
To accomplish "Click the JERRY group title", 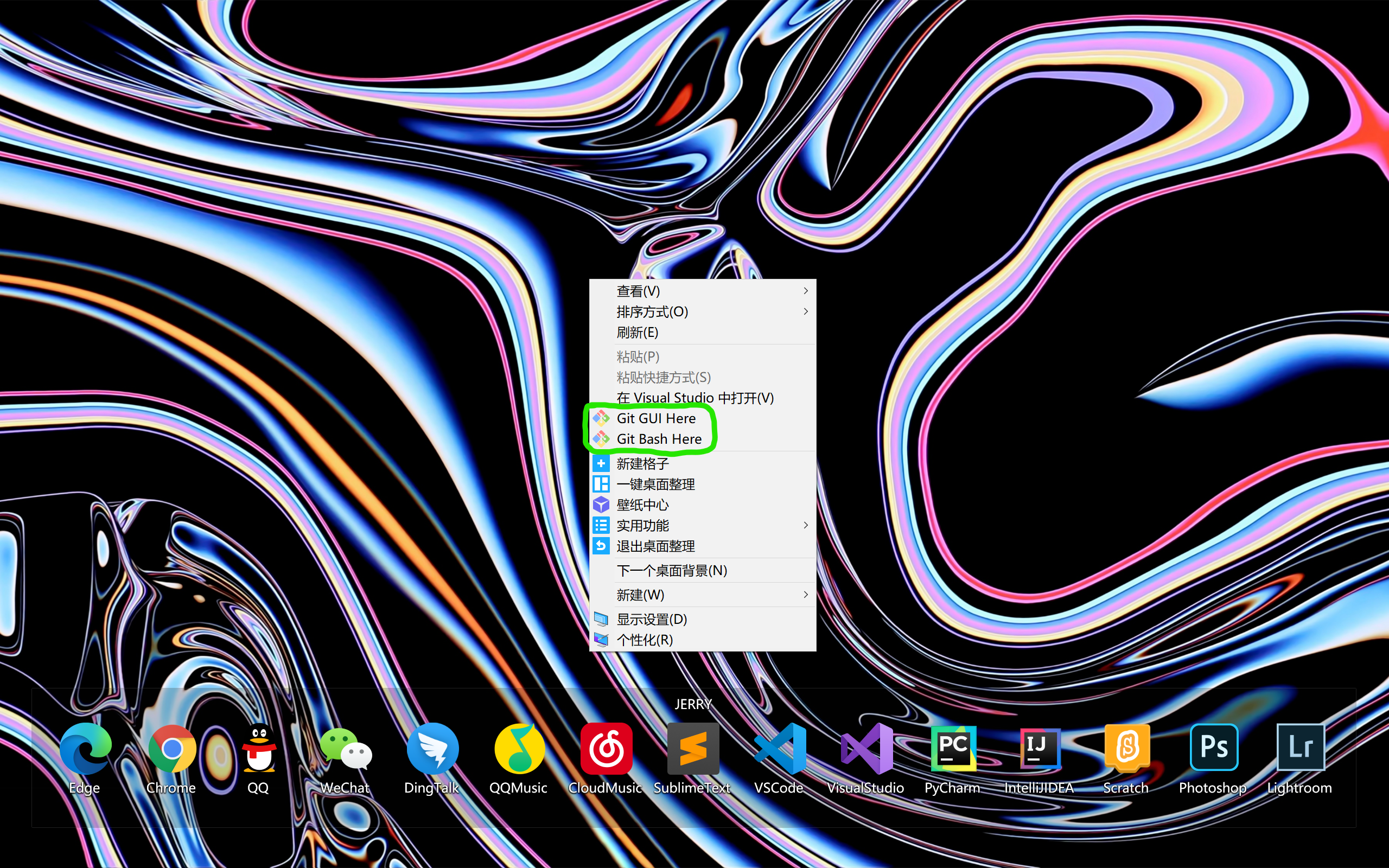I will click(x=693, y=704).
